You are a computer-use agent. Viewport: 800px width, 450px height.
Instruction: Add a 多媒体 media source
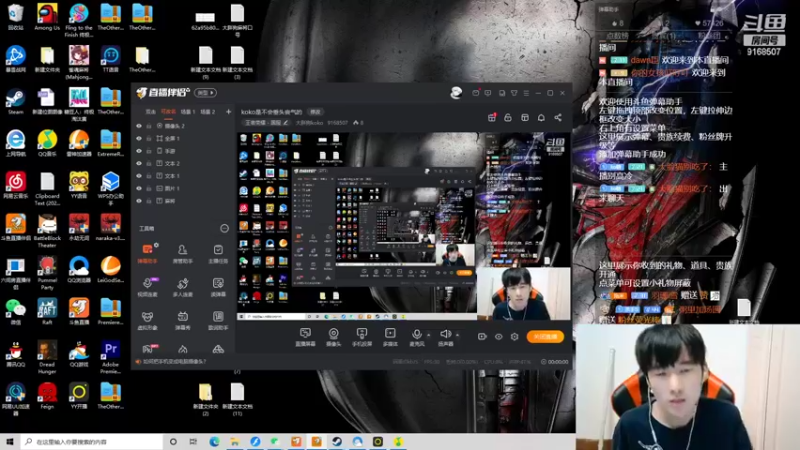pos(390,337)
